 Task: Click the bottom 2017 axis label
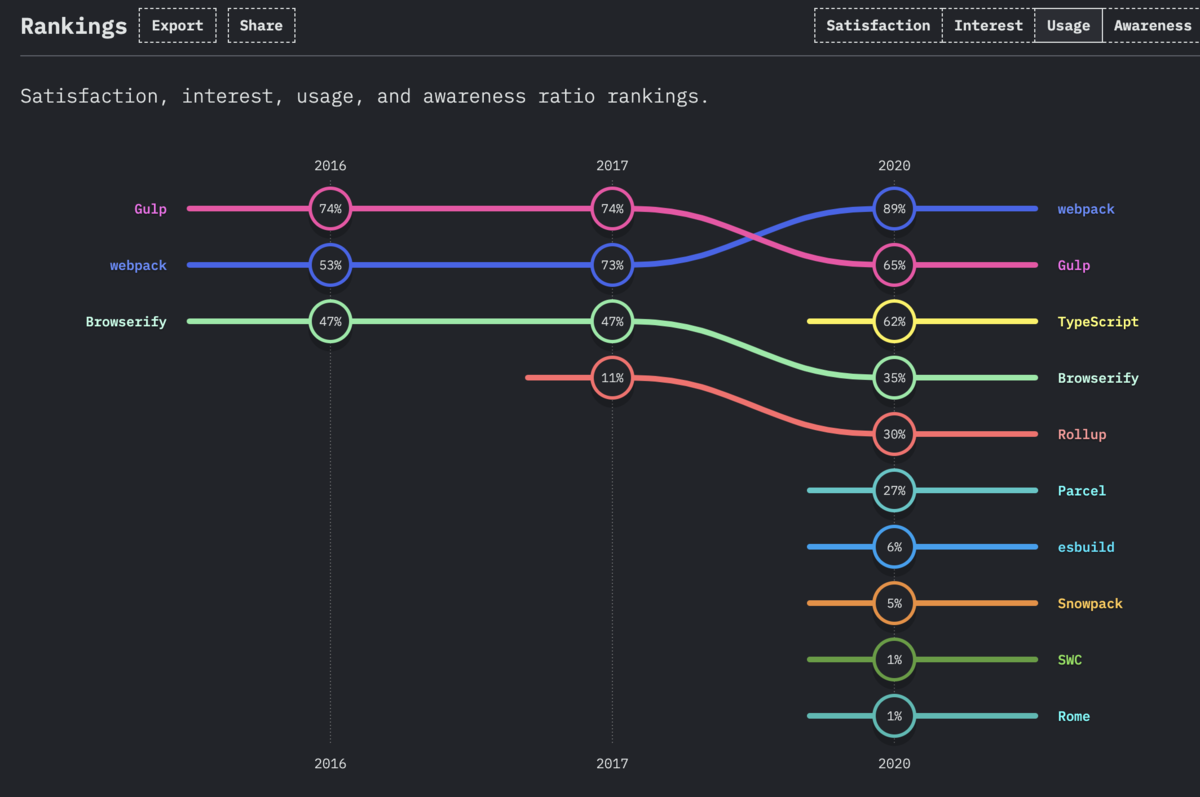tap(612, 763)
